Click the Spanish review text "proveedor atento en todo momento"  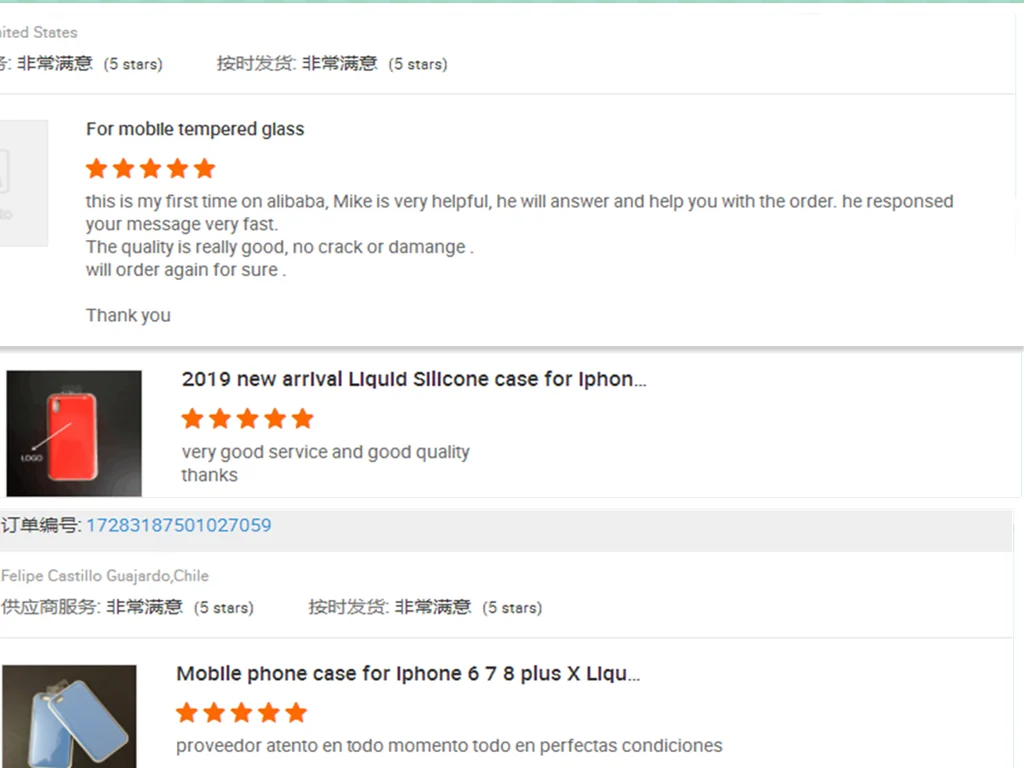[449, 746]
